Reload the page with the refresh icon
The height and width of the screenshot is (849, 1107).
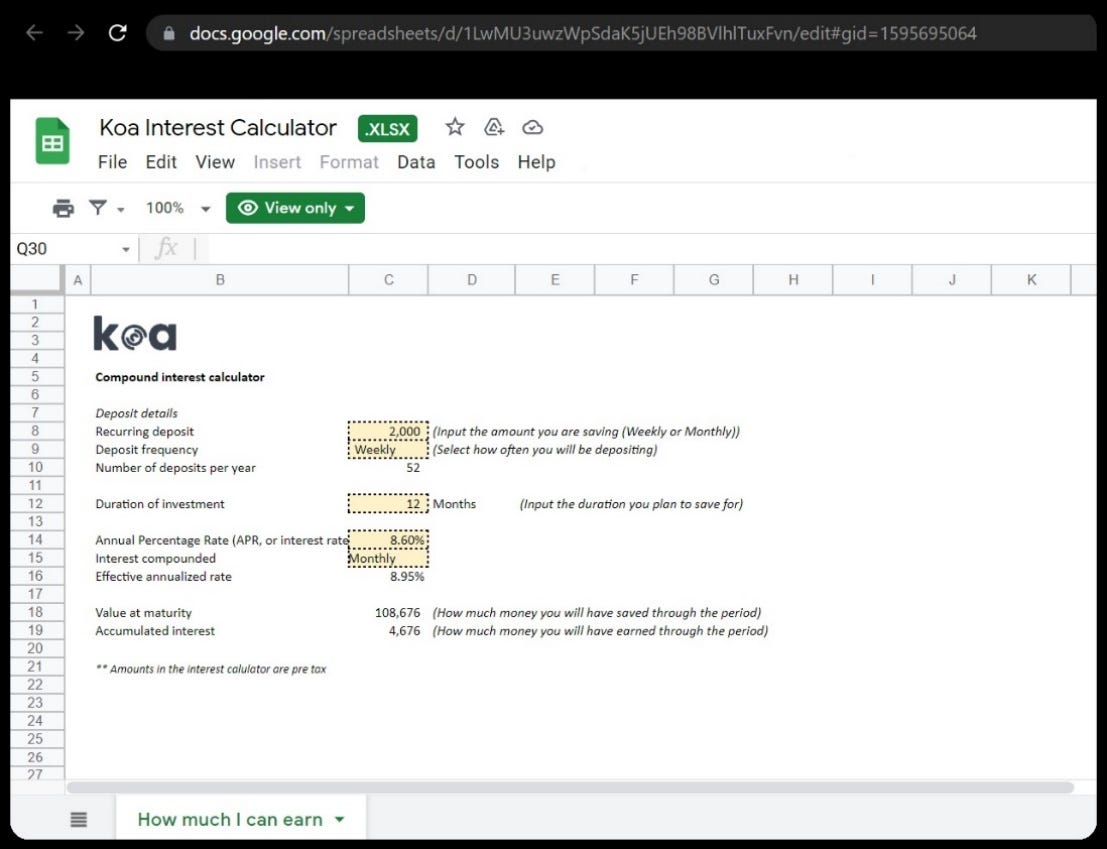pos(117,32)
